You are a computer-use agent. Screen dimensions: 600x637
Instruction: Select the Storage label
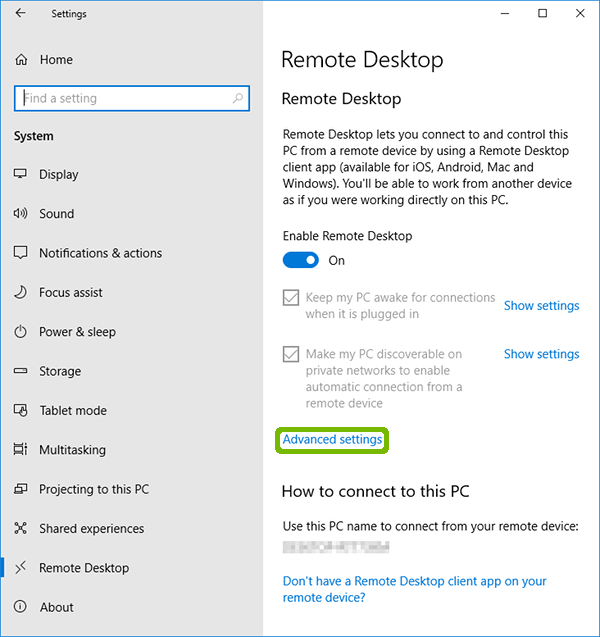60,371
